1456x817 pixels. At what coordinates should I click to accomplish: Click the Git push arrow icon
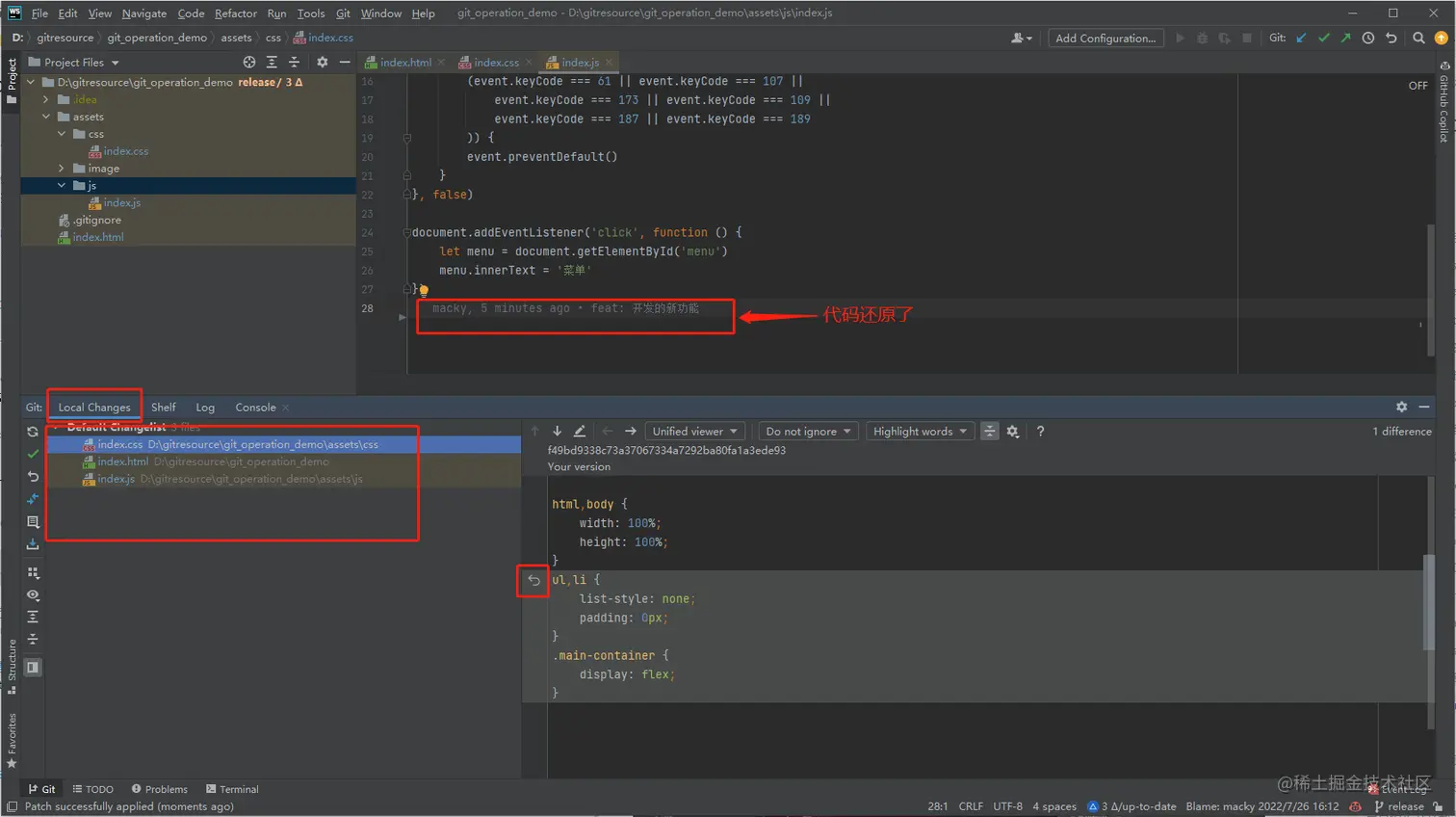pos(1345,39)
